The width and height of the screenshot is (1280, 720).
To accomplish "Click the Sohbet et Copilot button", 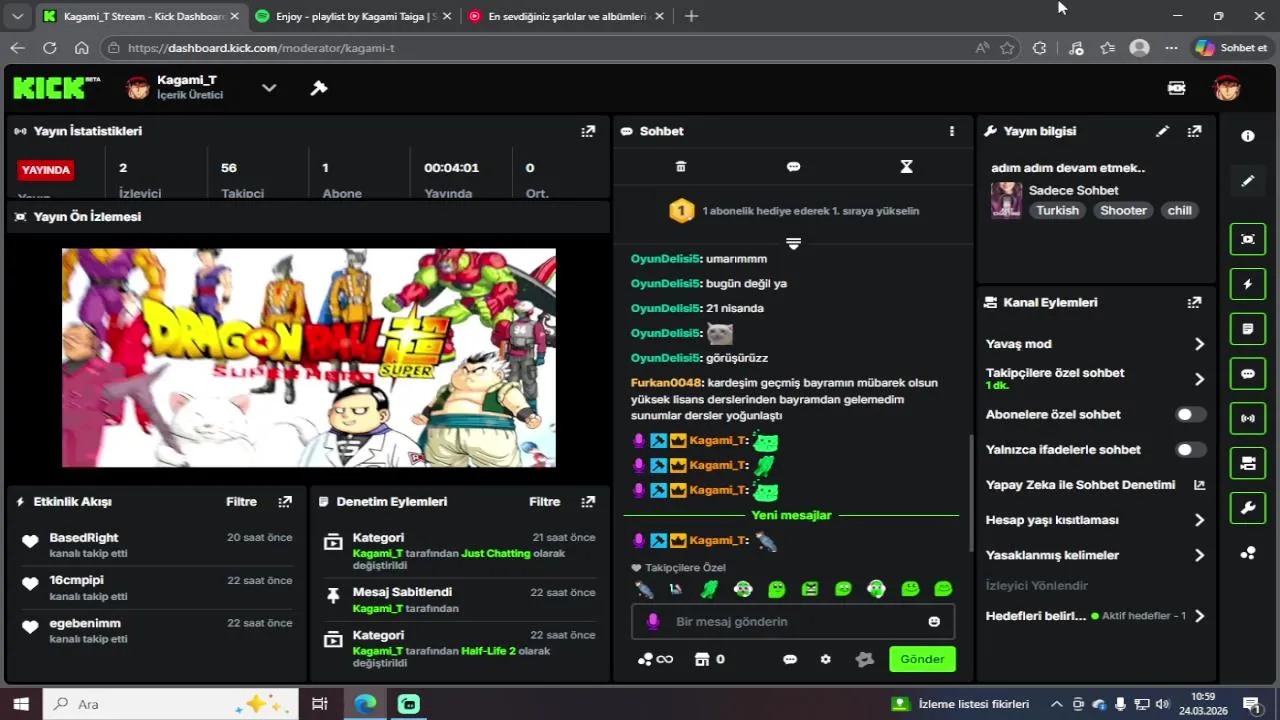I will pyautogui.click(x=1231, y=48).
